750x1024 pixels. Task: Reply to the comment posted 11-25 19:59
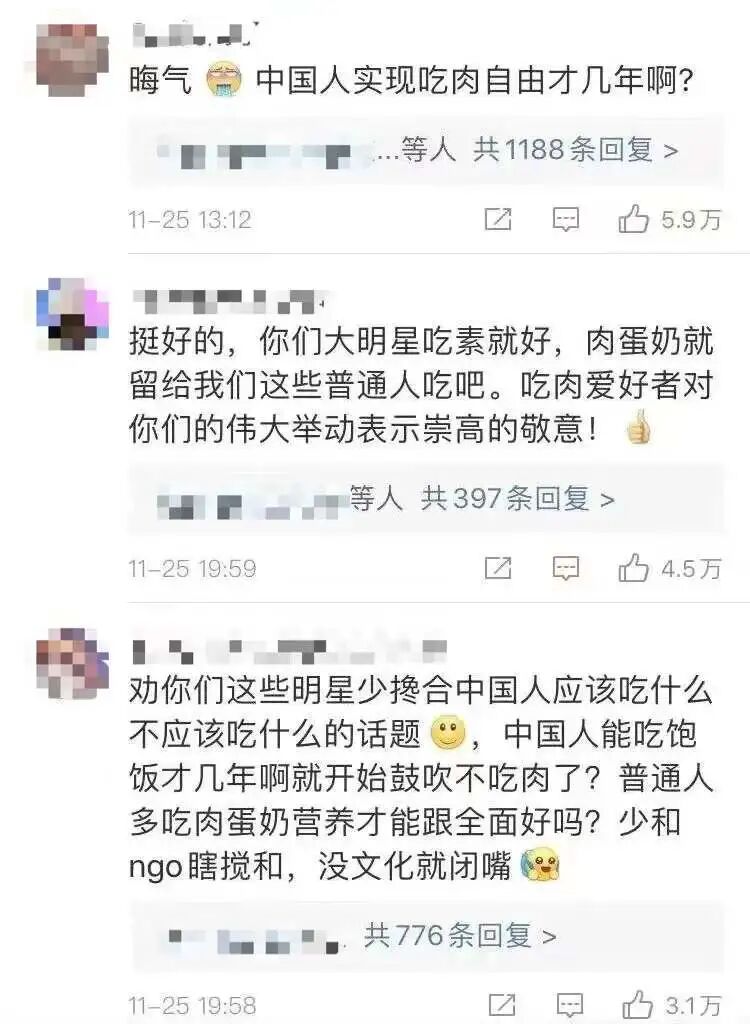click(x=566, y=569)
